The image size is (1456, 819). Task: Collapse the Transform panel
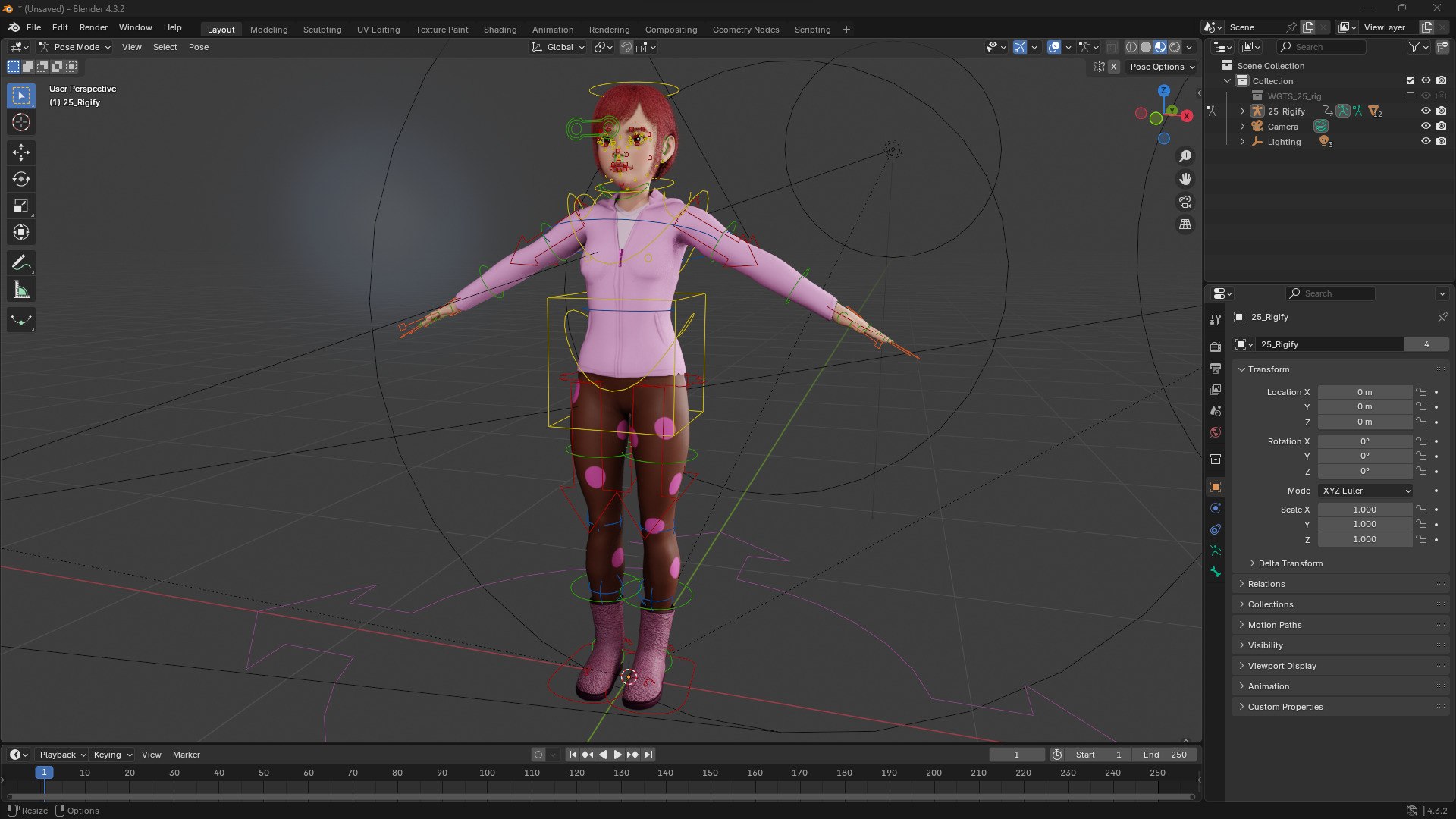(x=1267, y=369)
